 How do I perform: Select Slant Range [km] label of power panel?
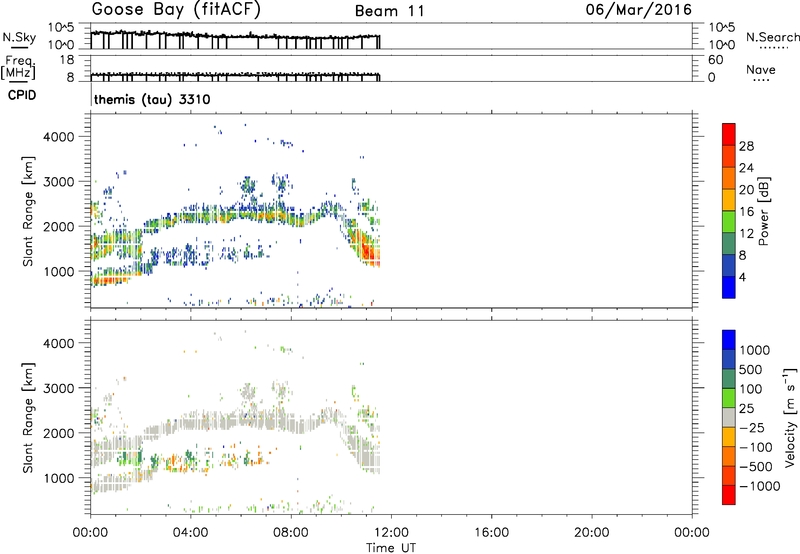tap(28, 211)
